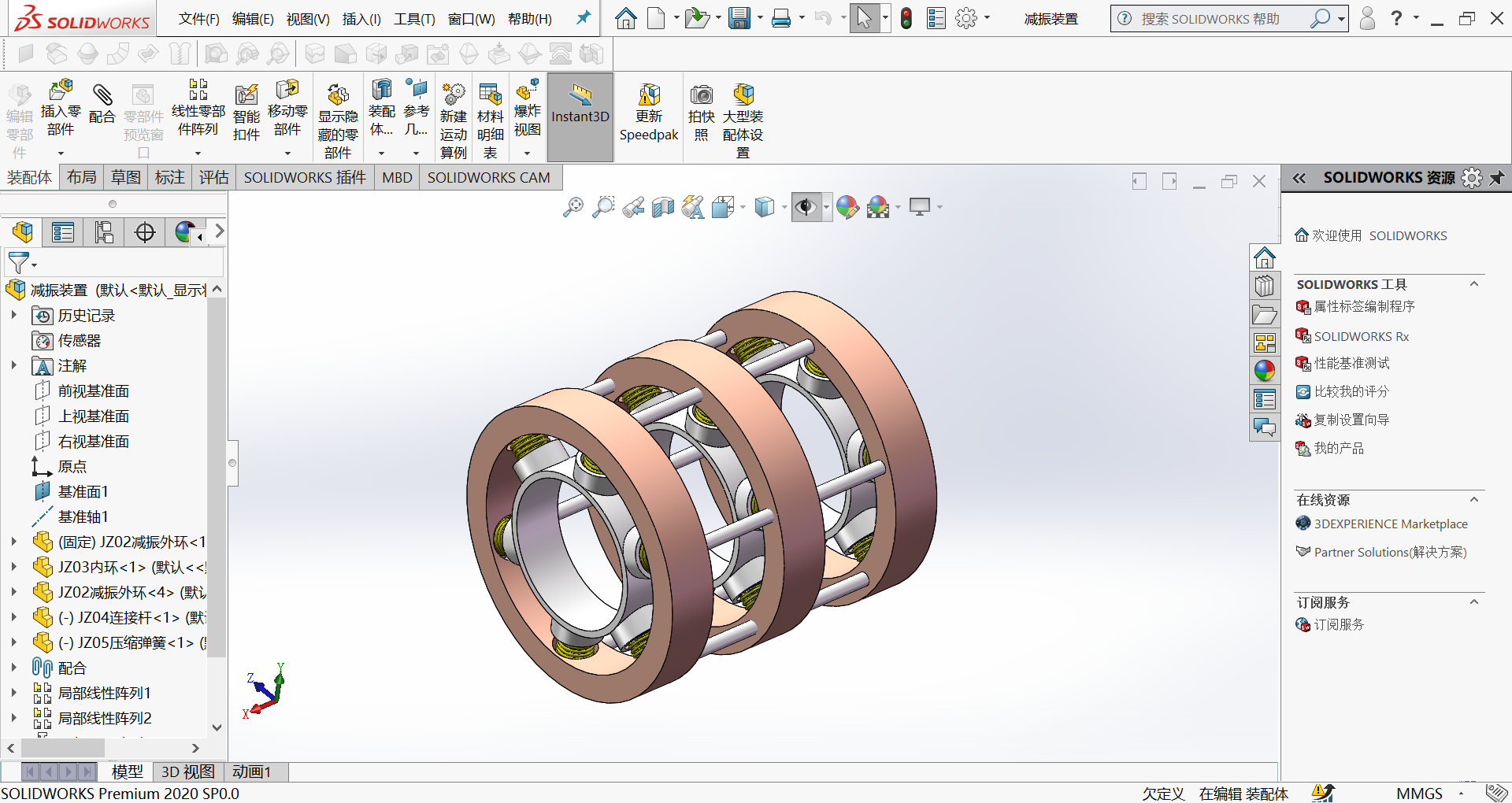Click Update Speedpak icon

coord(649,113)
